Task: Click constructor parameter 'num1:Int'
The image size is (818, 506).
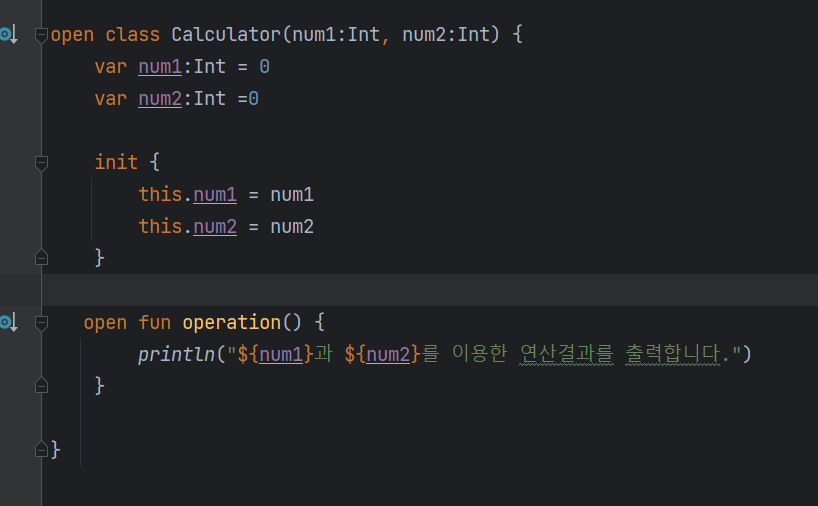Action: pos(335,34)
